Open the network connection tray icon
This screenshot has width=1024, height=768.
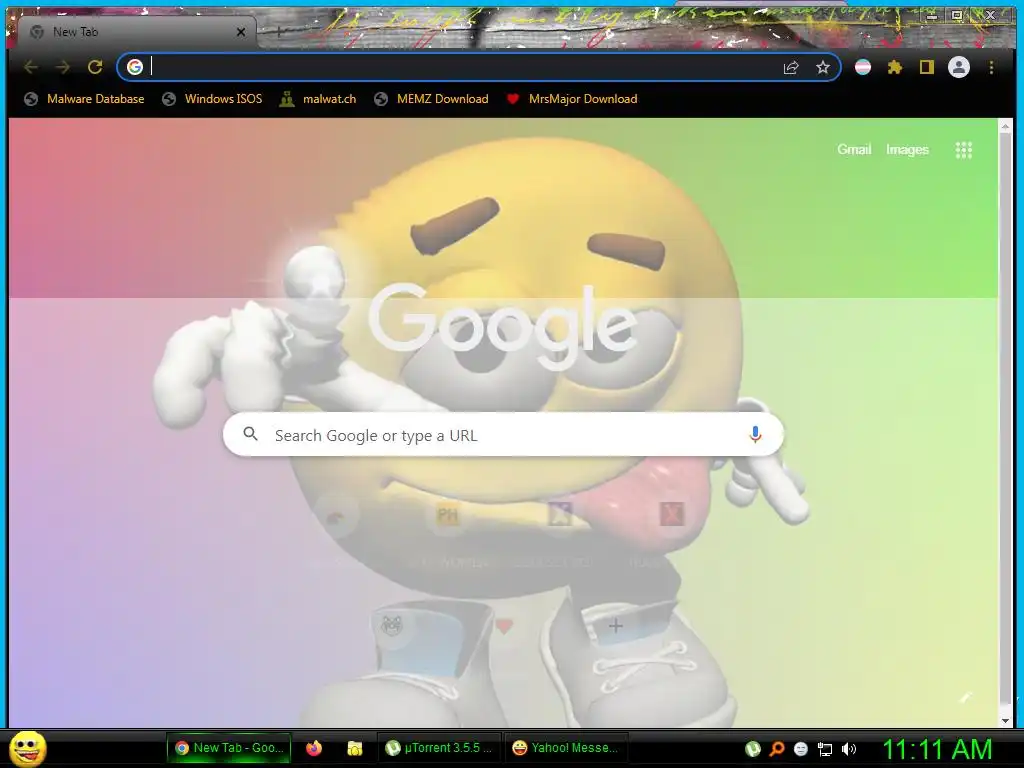(x=825, y=749)
